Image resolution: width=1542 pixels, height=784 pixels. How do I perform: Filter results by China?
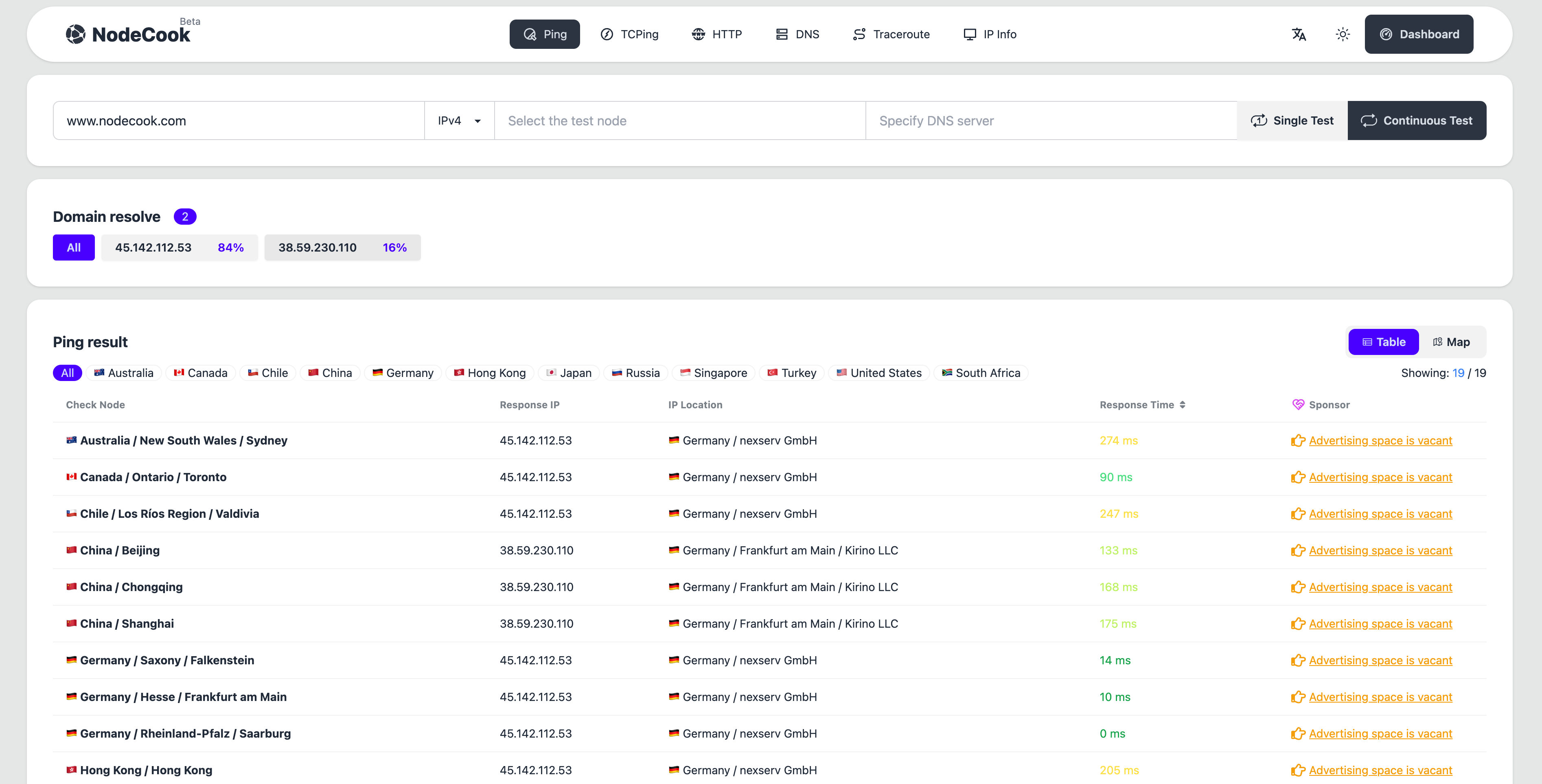pos(330,373)
